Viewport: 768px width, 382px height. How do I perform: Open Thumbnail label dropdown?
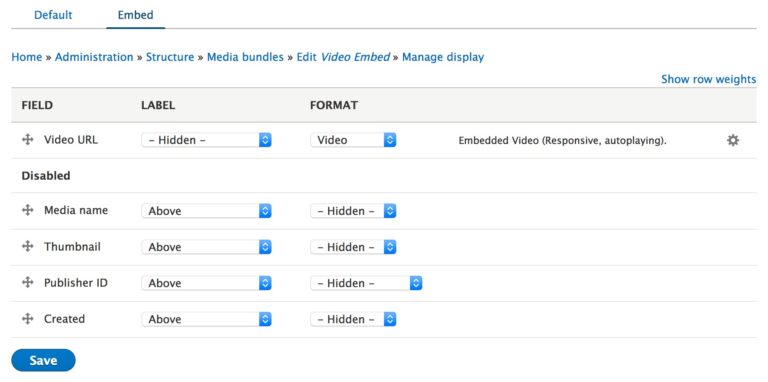pyautogui.click(x=206, y=247)
